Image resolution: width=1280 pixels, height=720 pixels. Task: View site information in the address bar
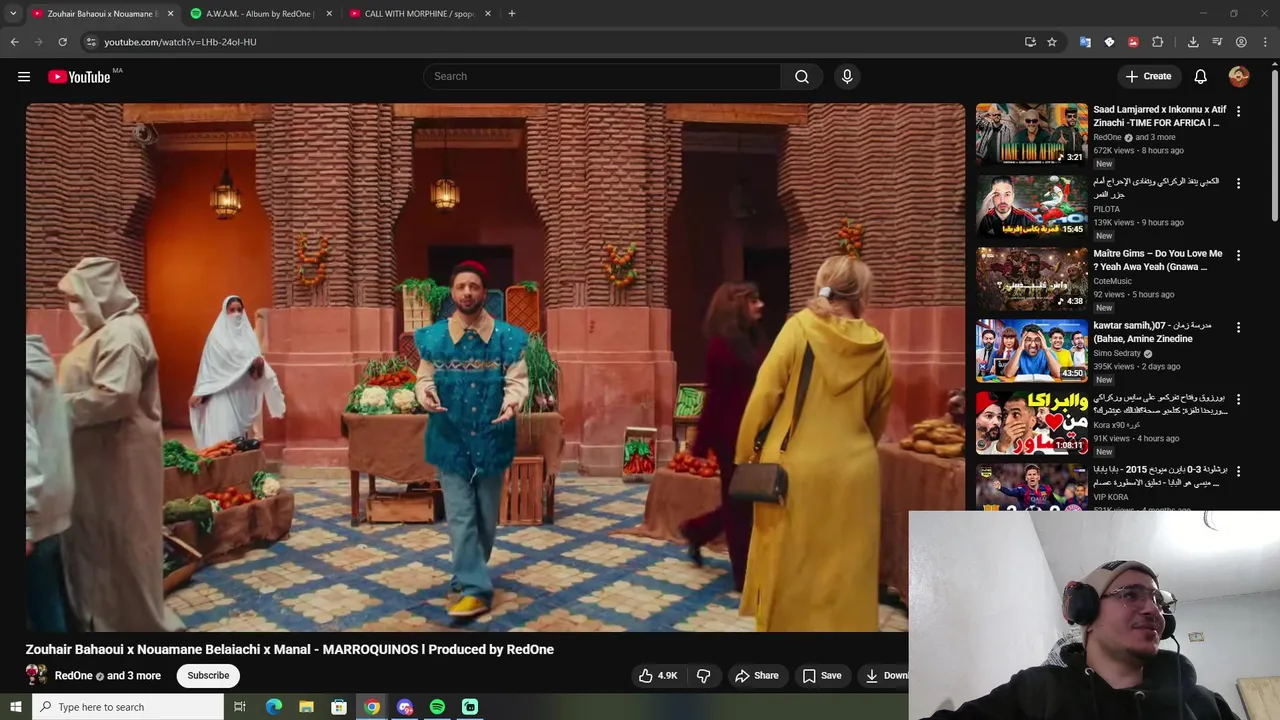tap(91, 42)
